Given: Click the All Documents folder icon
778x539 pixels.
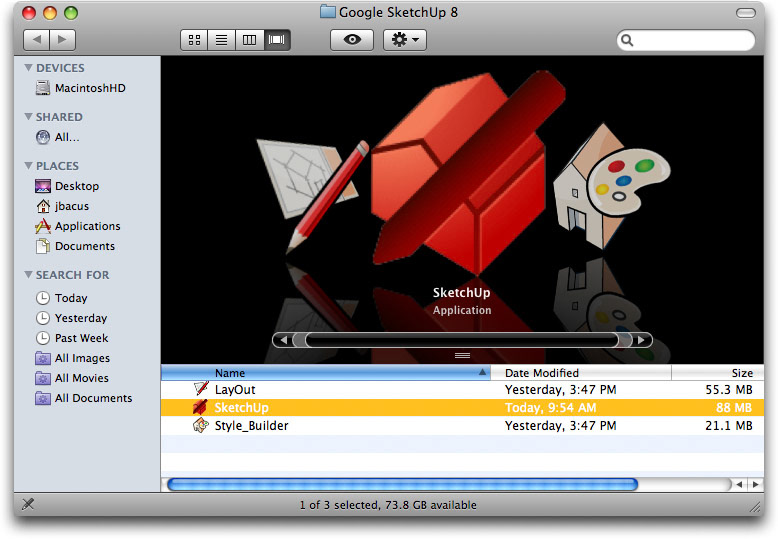Looking at the screenshot, I should point(43,398).
